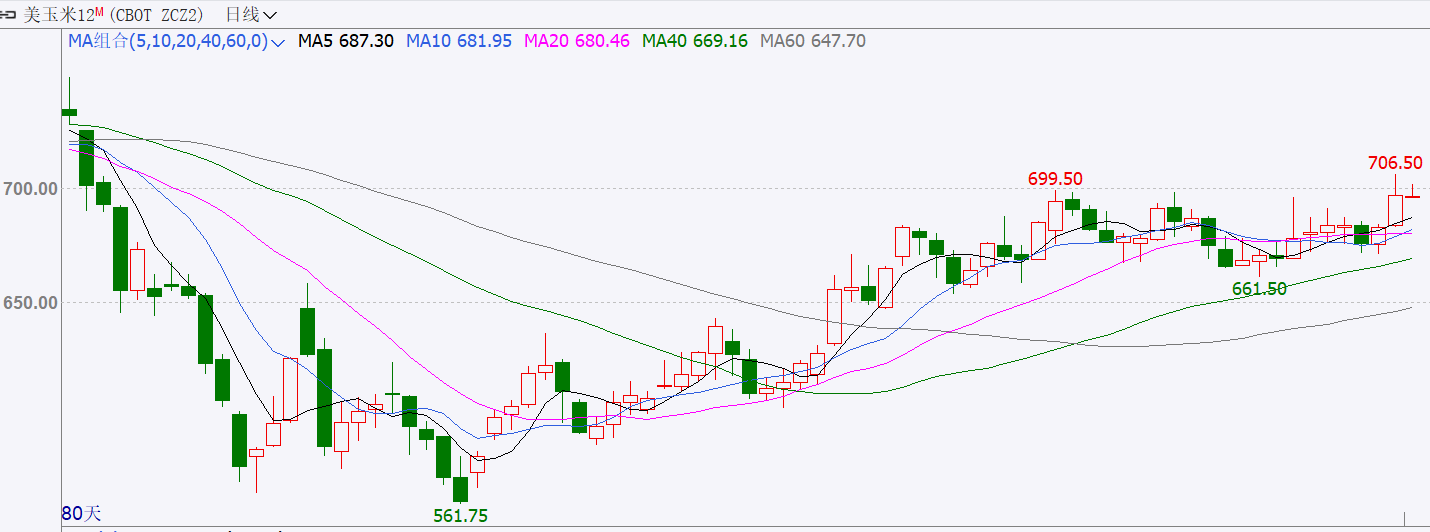Click the 706.50 high price label

pos(1395,163)
